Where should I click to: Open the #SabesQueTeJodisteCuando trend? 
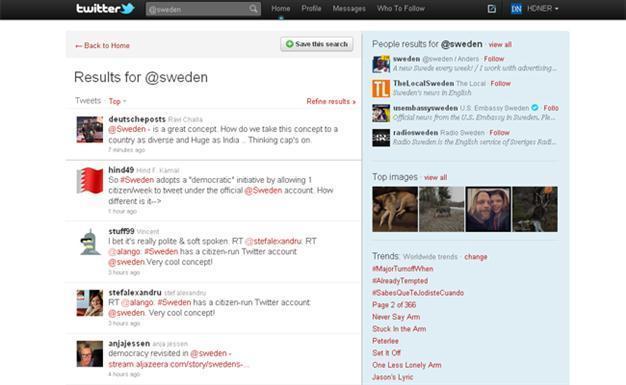[418, 293]
